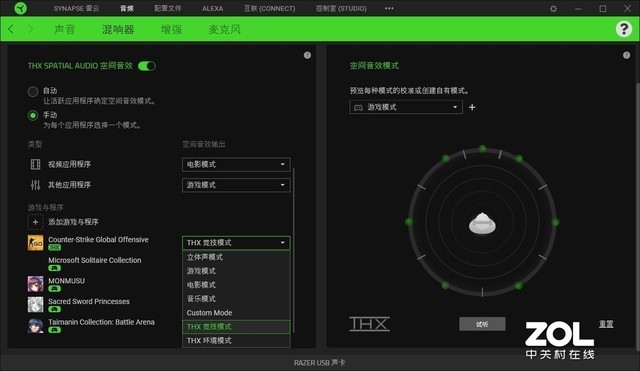Switch to the 控制室 (STUDIO) tab
The height and width of the screenshot is (371, 640).
click(x=341, y=8)
